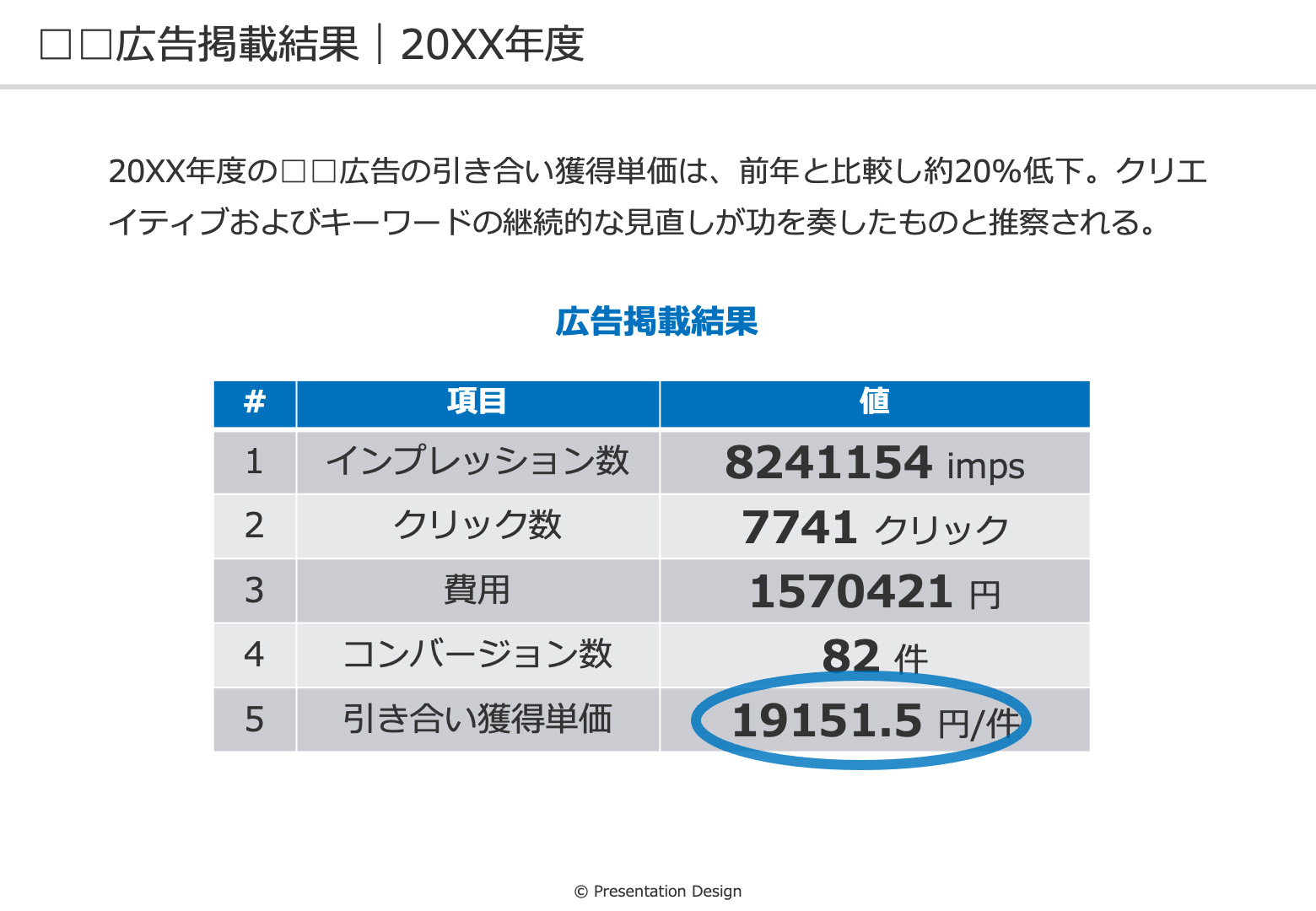Click the value '8241154 imps'
The height and width of the screenshot is (911, 1316).
click(875, 462)
